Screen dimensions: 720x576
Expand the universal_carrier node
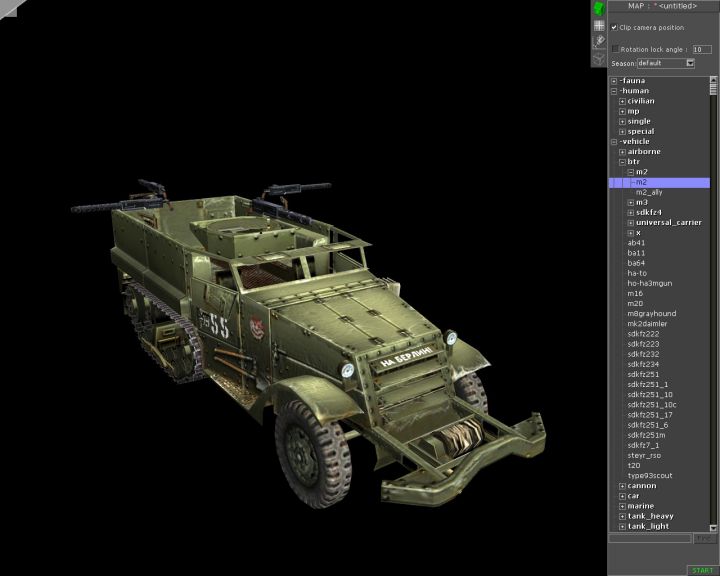pyautogui.click(x=630, y=223)
